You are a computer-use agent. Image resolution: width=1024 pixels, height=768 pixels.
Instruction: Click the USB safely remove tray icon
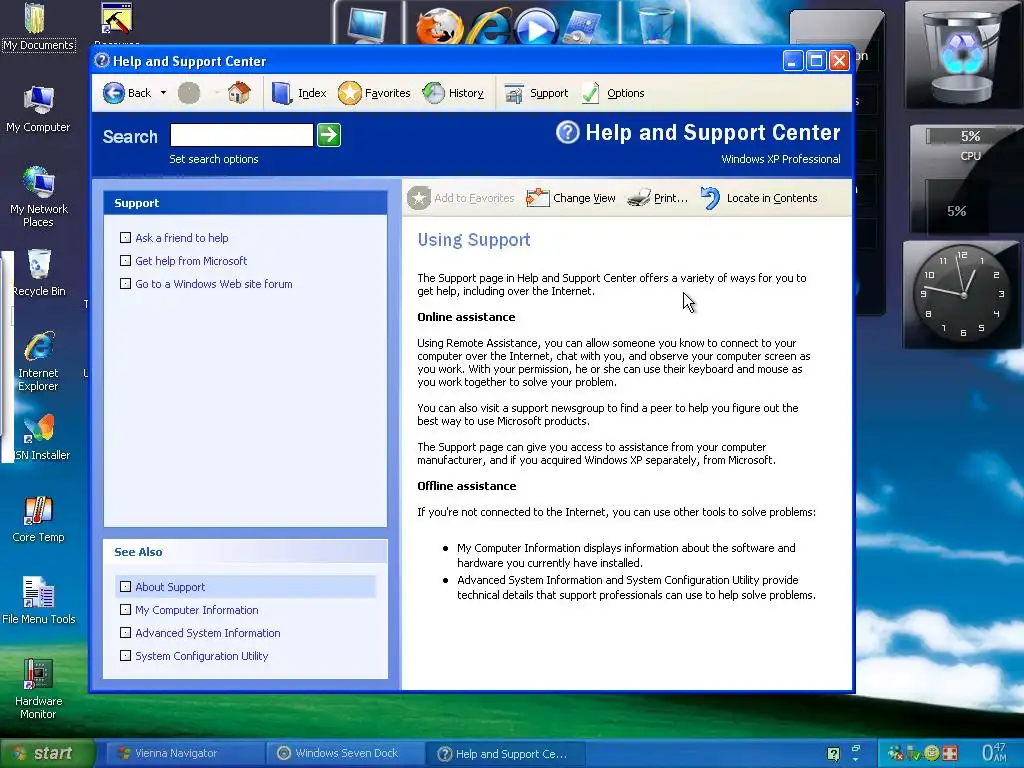tap(914, 754)
